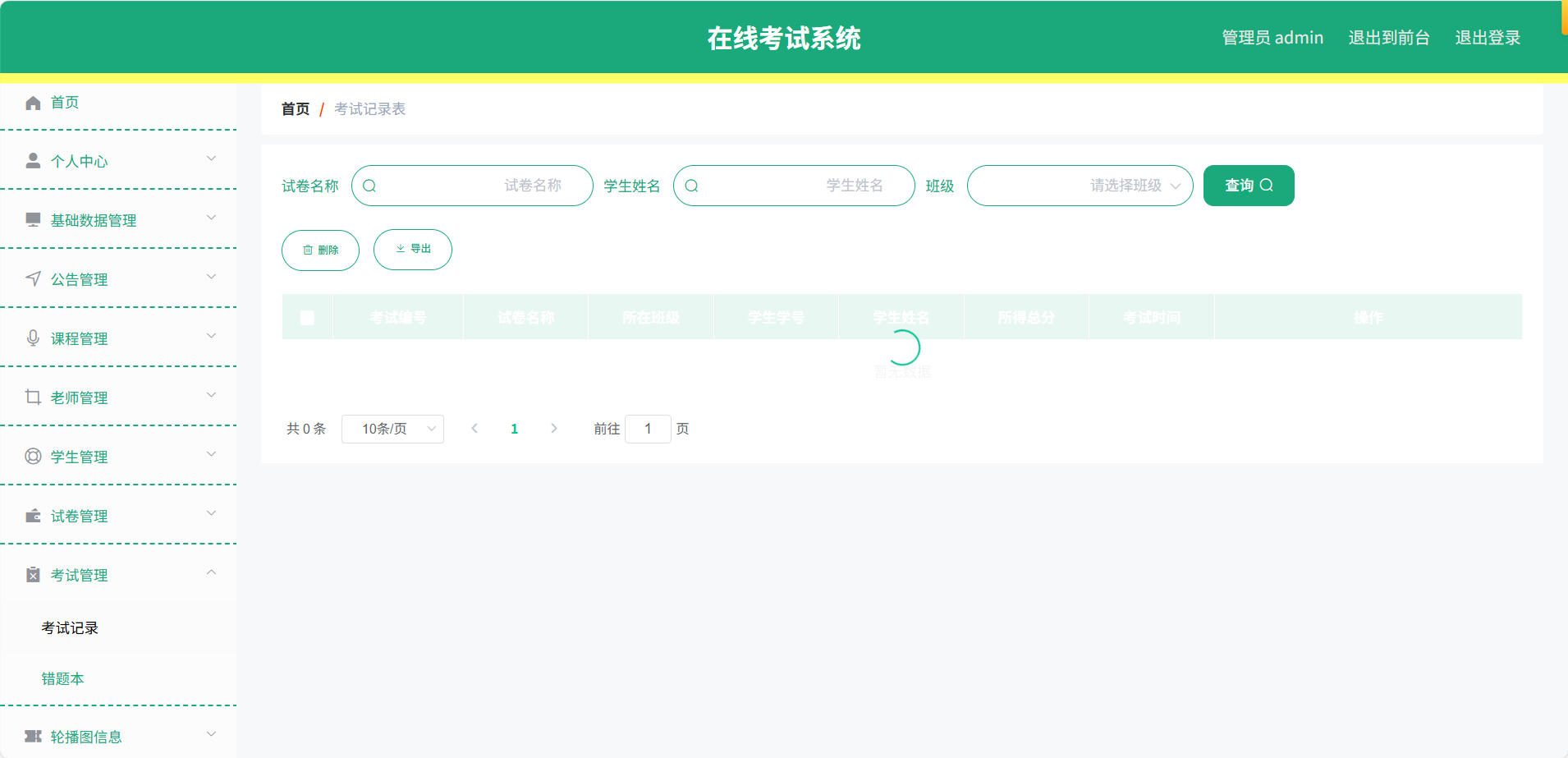
Task: Click the 导出 export button
Action: click(413, 249)
